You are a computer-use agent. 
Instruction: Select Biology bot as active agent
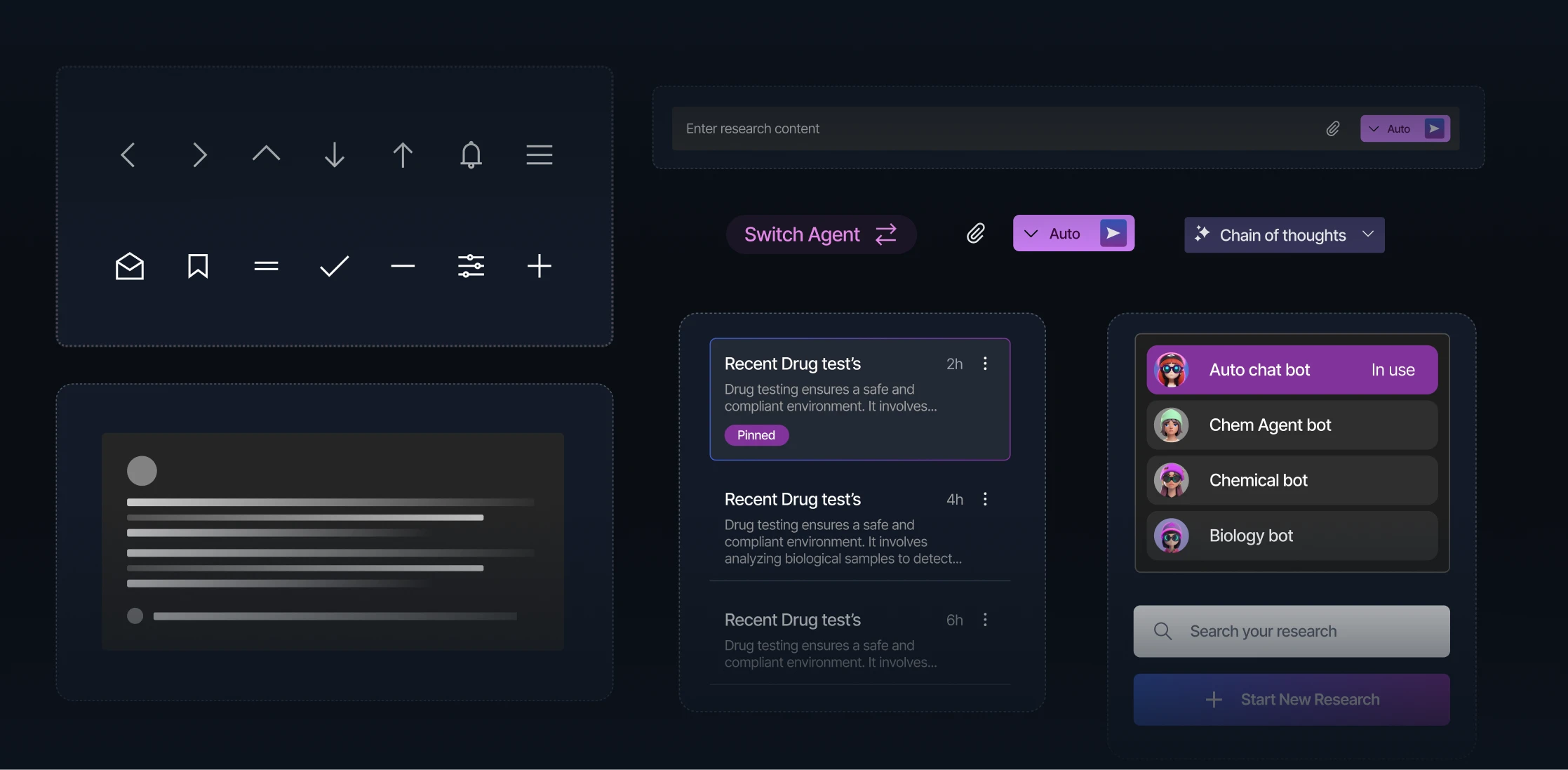pos(1291,536)
